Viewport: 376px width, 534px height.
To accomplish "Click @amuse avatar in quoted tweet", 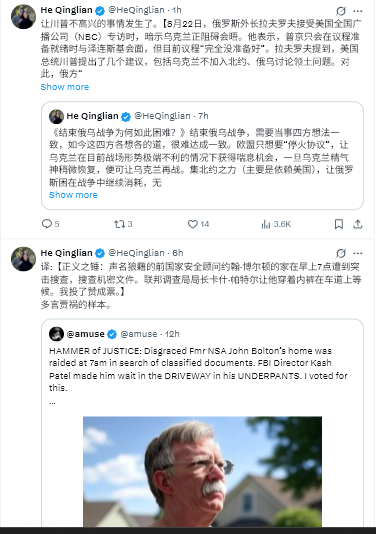I will tap(57, 334).
